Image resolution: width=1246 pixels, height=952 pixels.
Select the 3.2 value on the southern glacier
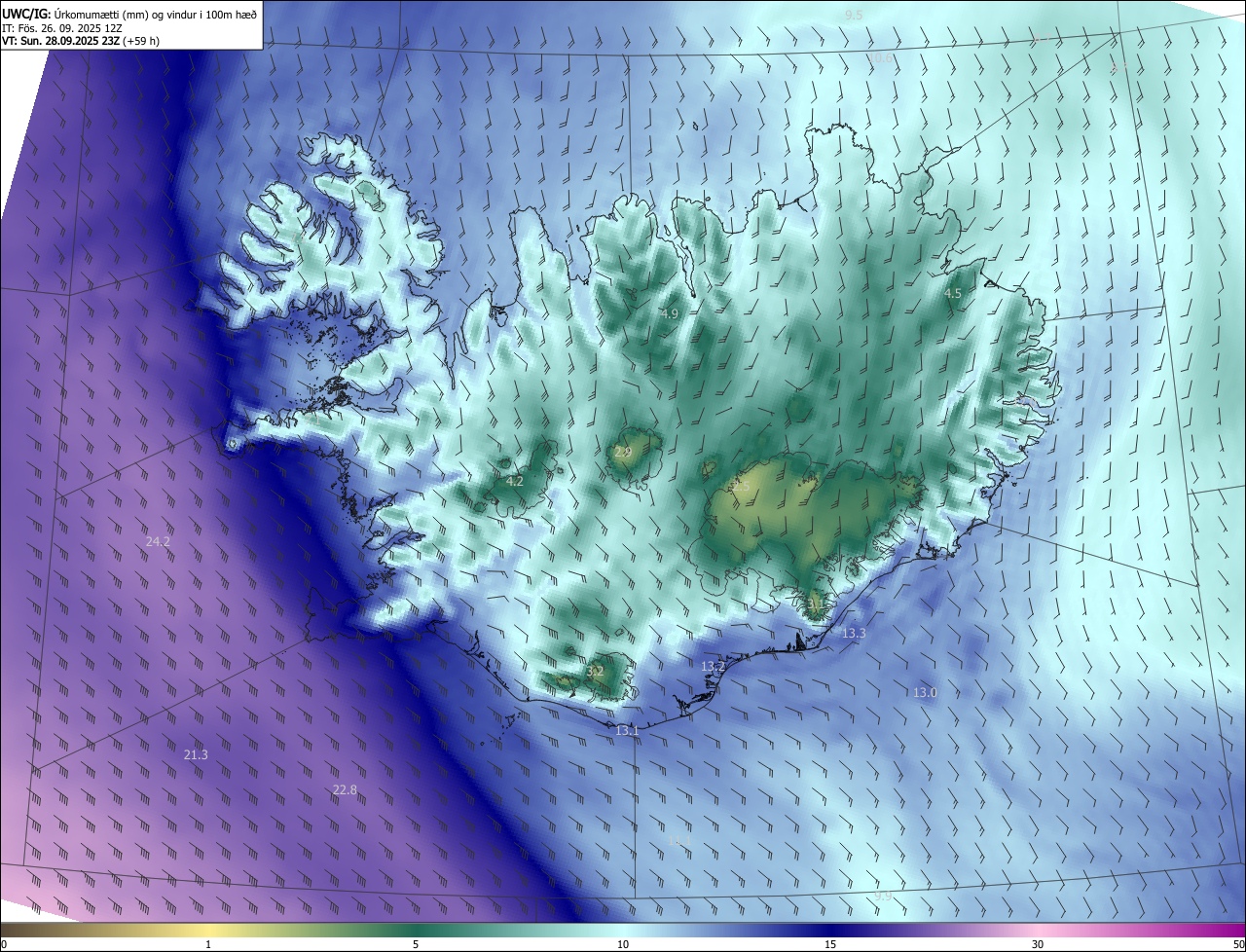pos(596,671)
